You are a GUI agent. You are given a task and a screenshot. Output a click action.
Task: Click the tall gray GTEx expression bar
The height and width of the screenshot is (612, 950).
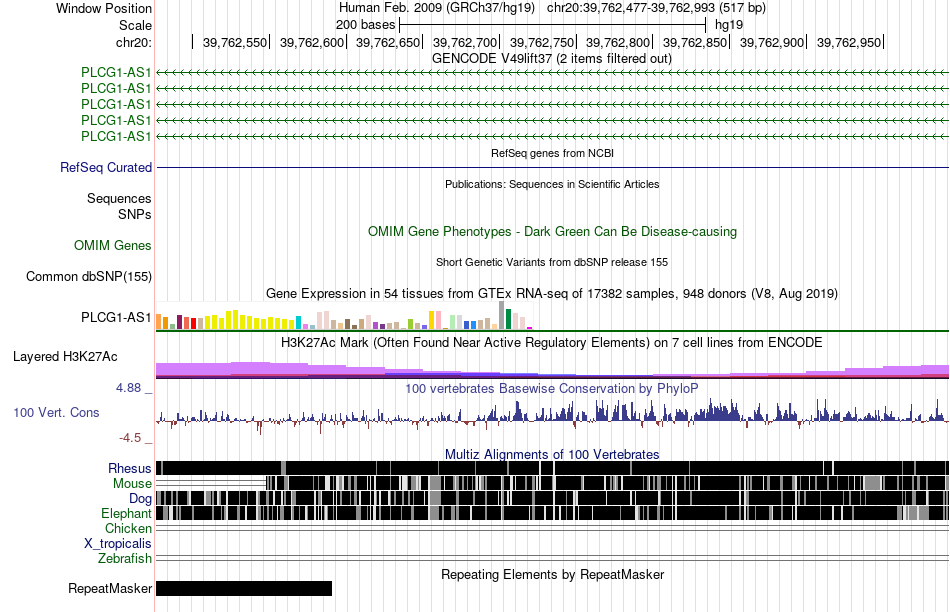[x=502, y=315]
